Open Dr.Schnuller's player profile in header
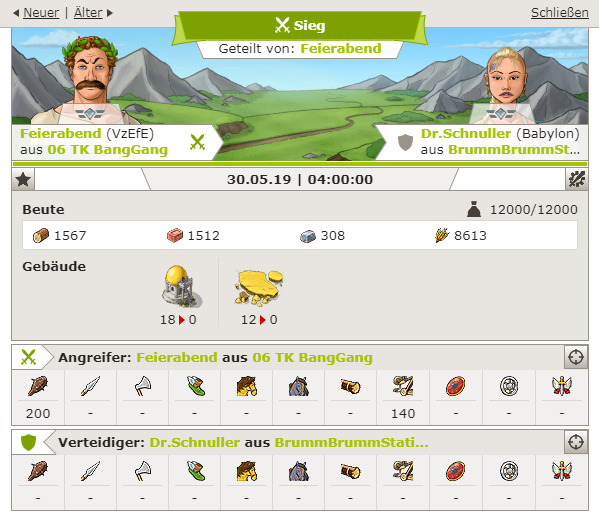 click(466, 133)
